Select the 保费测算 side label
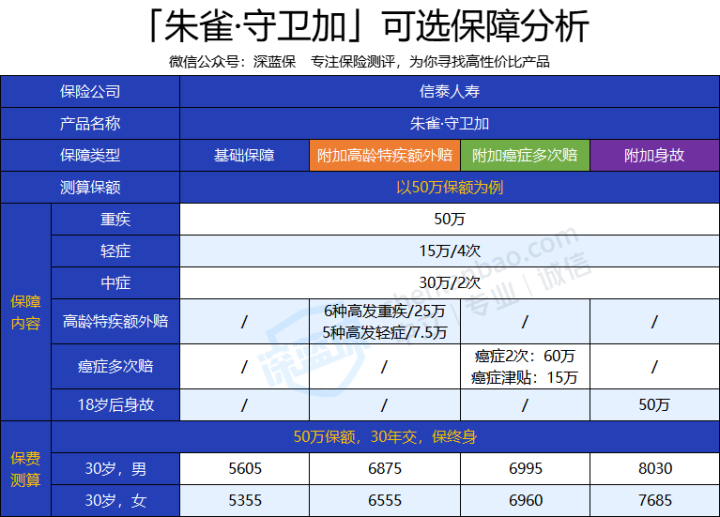The width and height of the screenshot is (720, 517). pos(26,469)
